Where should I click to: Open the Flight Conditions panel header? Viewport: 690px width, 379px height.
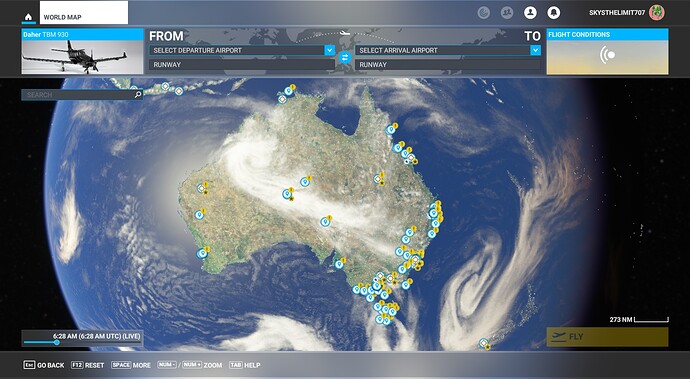click(x=607, y=34)
